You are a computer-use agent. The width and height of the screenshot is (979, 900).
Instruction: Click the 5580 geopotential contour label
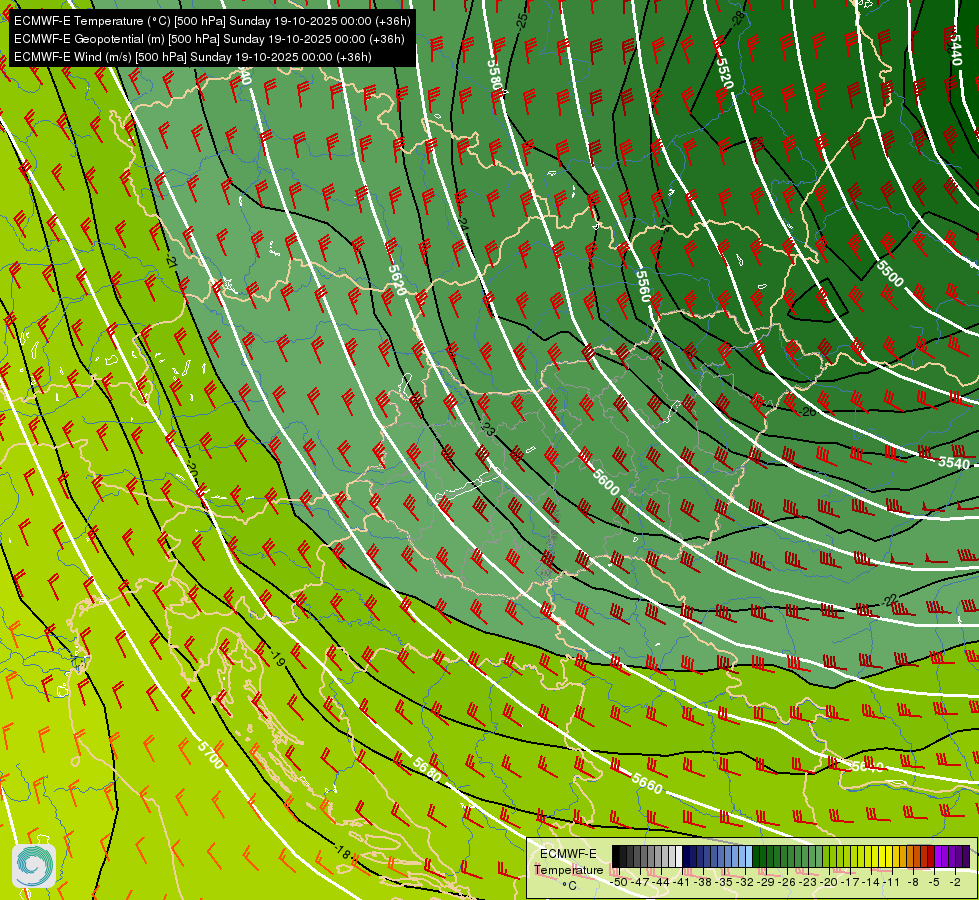click(x=494, y=76)
